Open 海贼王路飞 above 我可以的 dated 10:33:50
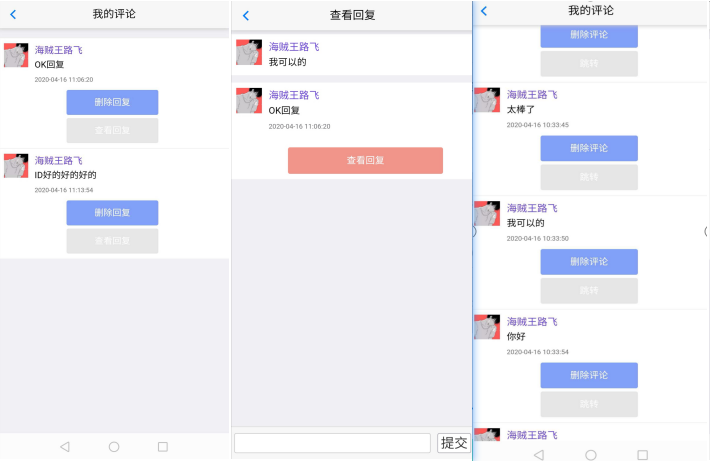 [x=532, y=208]
